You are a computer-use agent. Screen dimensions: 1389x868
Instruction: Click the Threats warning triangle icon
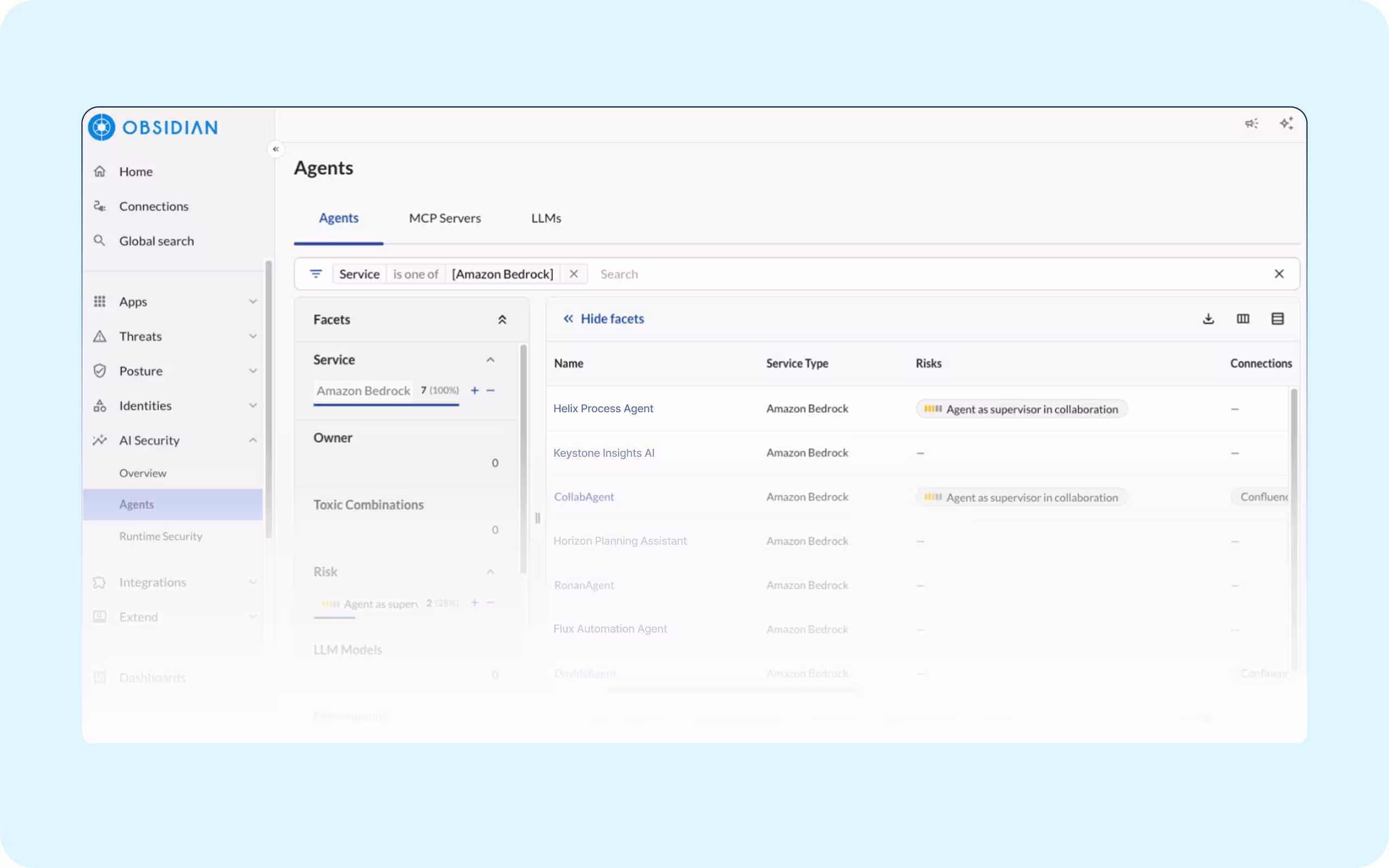pyautogui.click(x=100, y=336)
